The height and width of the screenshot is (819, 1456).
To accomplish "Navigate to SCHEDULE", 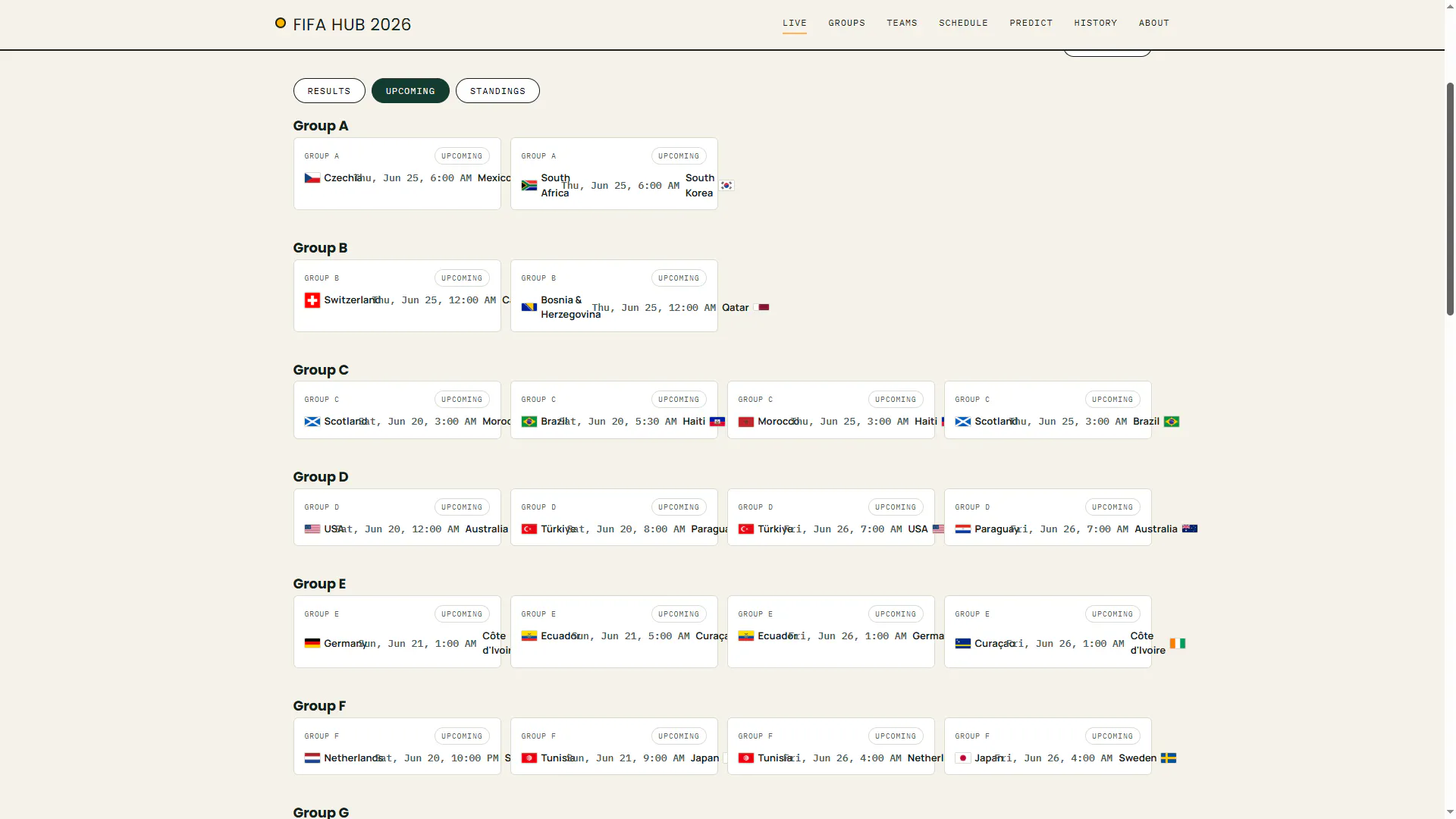I will point(964,23).
